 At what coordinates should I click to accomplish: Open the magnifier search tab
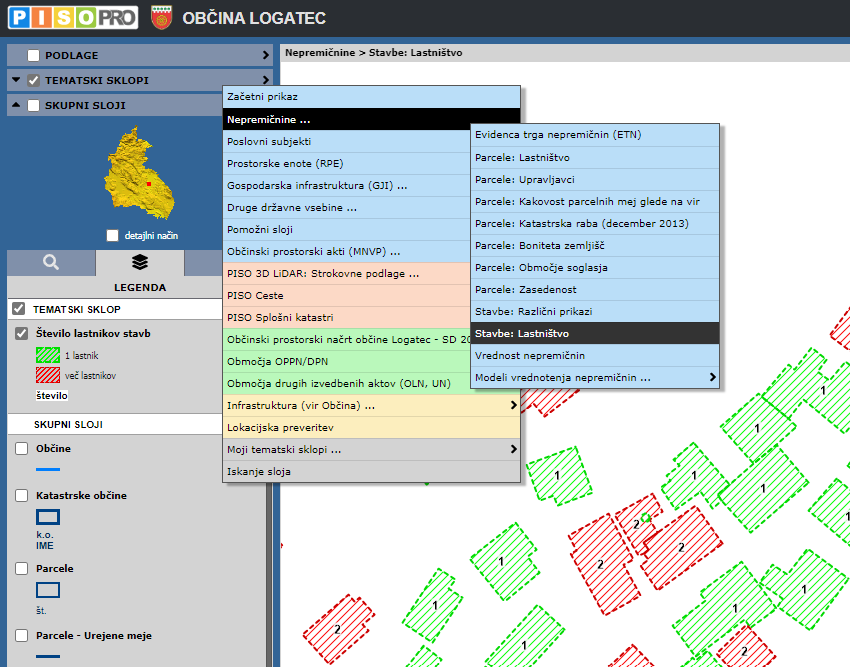point(51,262)
